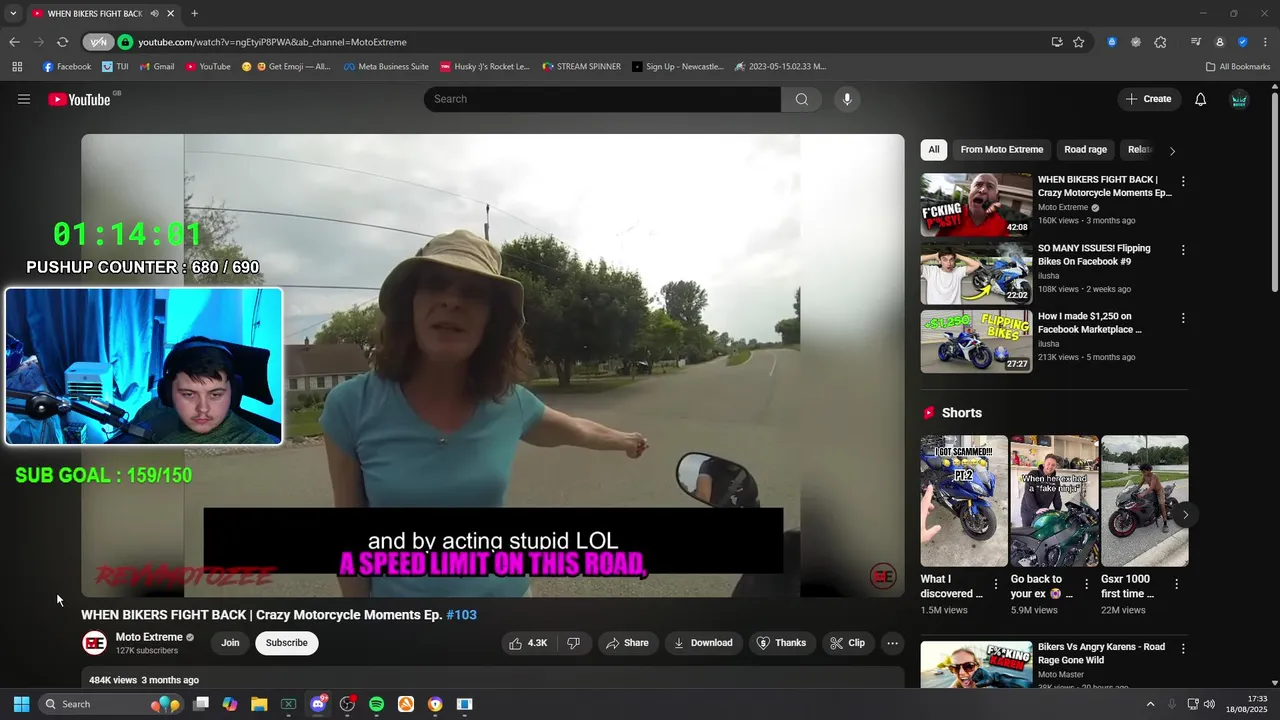Click the search magnifier button
This screenshot has height=720, width=1280.
click(801, 99)
